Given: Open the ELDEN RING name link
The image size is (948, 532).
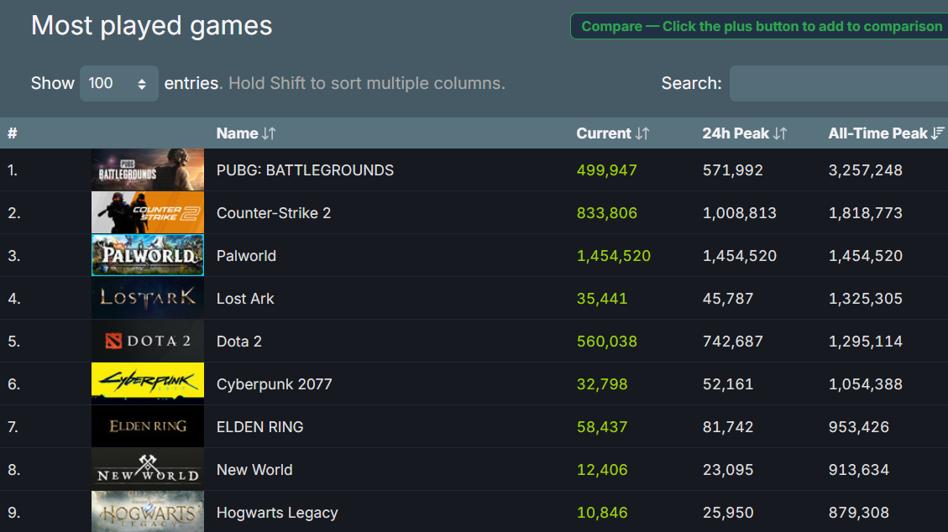Looking at the screenshot, I should 260,427.
